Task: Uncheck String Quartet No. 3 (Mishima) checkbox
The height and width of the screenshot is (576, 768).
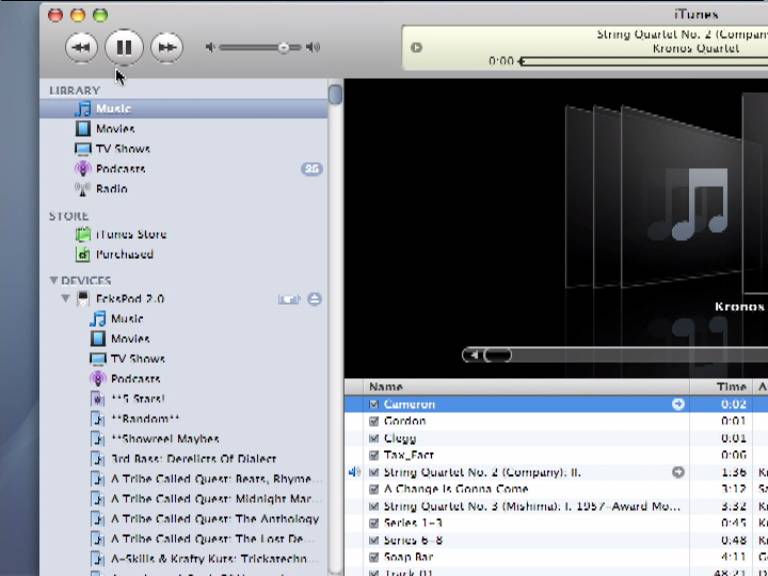Action: click(374, 506)
